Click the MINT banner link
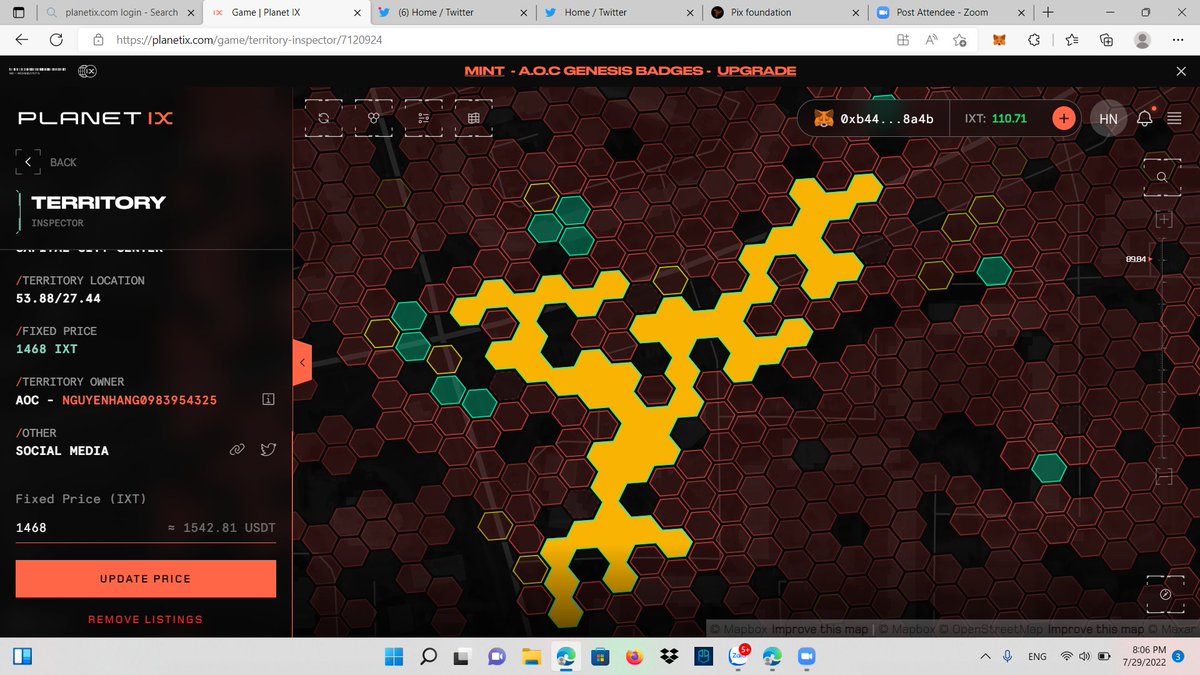 point(484,71)
